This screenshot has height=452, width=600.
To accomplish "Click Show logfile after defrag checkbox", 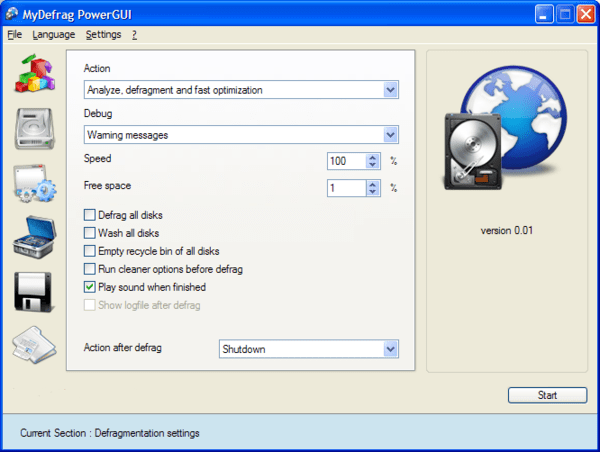I will click(90, 305).
